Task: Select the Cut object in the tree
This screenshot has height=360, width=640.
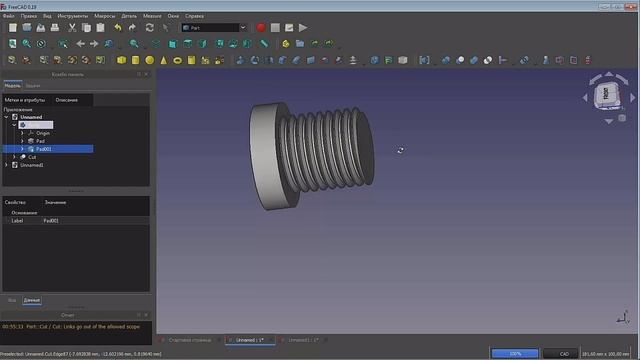Action: point(32,157)
